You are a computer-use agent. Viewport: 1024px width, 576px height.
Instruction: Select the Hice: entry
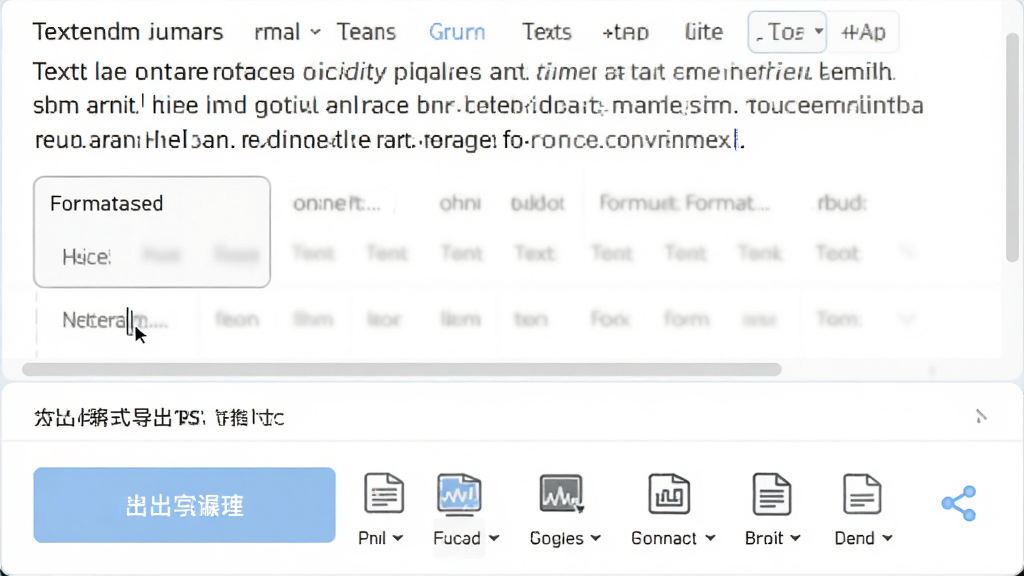(x=87, y=257)
